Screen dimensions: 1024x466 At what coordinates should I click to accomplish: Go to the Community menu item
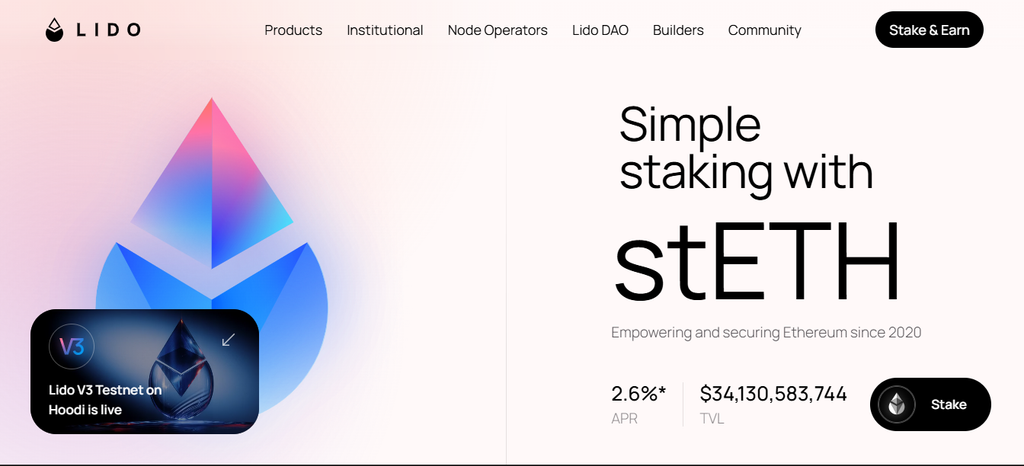[x=765, y=30]
